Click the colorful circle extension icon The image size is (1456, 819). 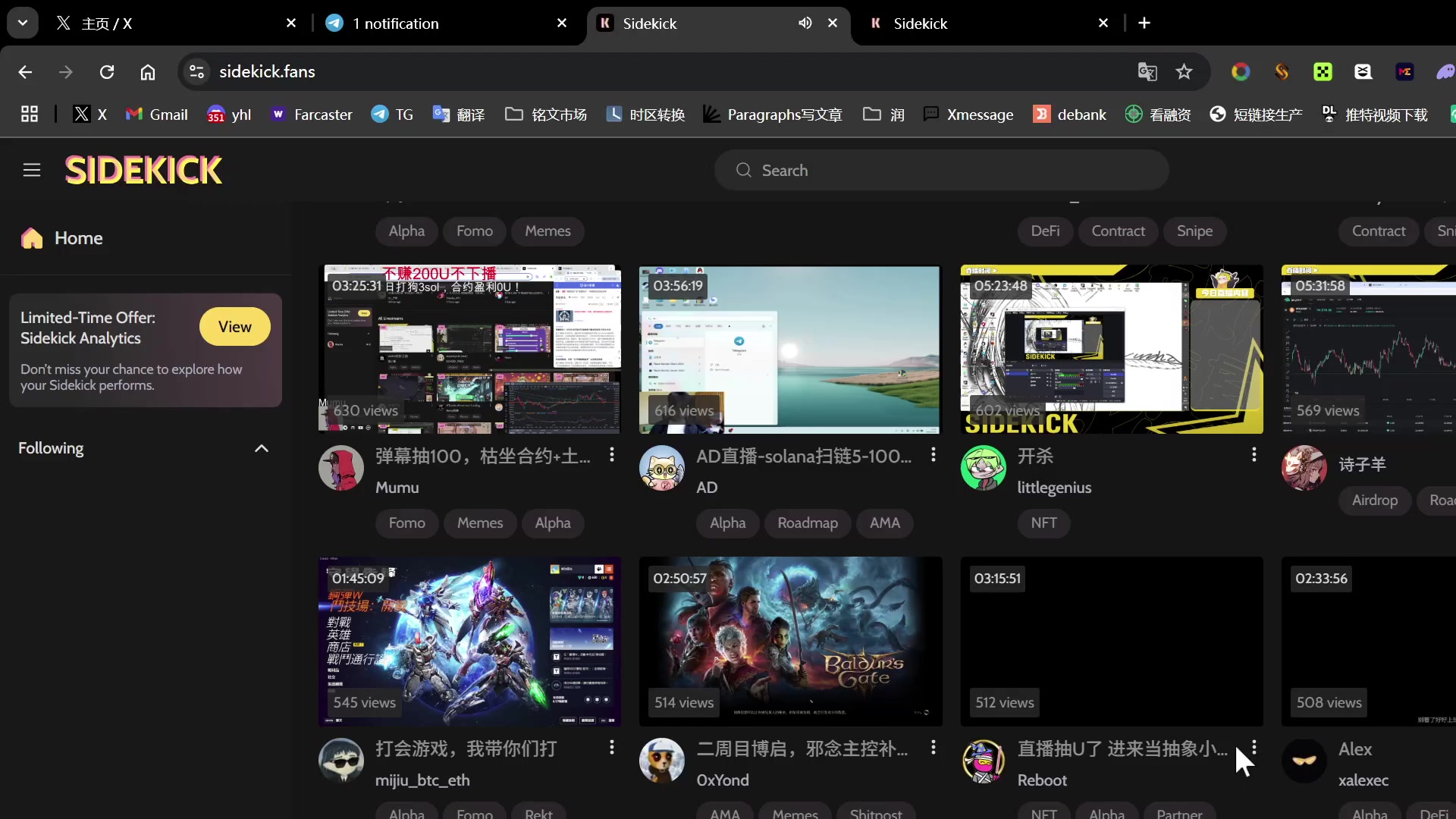(1241, 71)
